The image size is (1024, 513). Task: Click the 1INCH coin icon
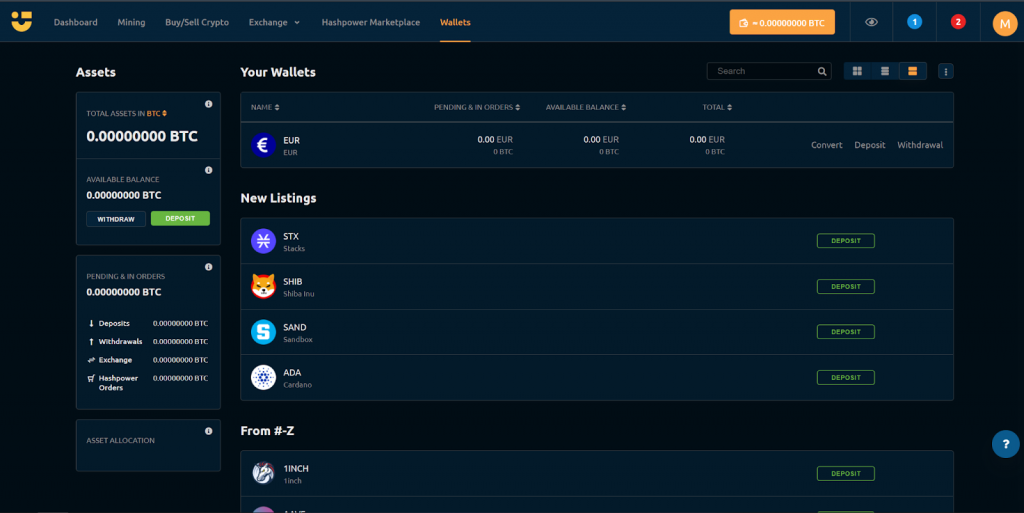point(263,473)
